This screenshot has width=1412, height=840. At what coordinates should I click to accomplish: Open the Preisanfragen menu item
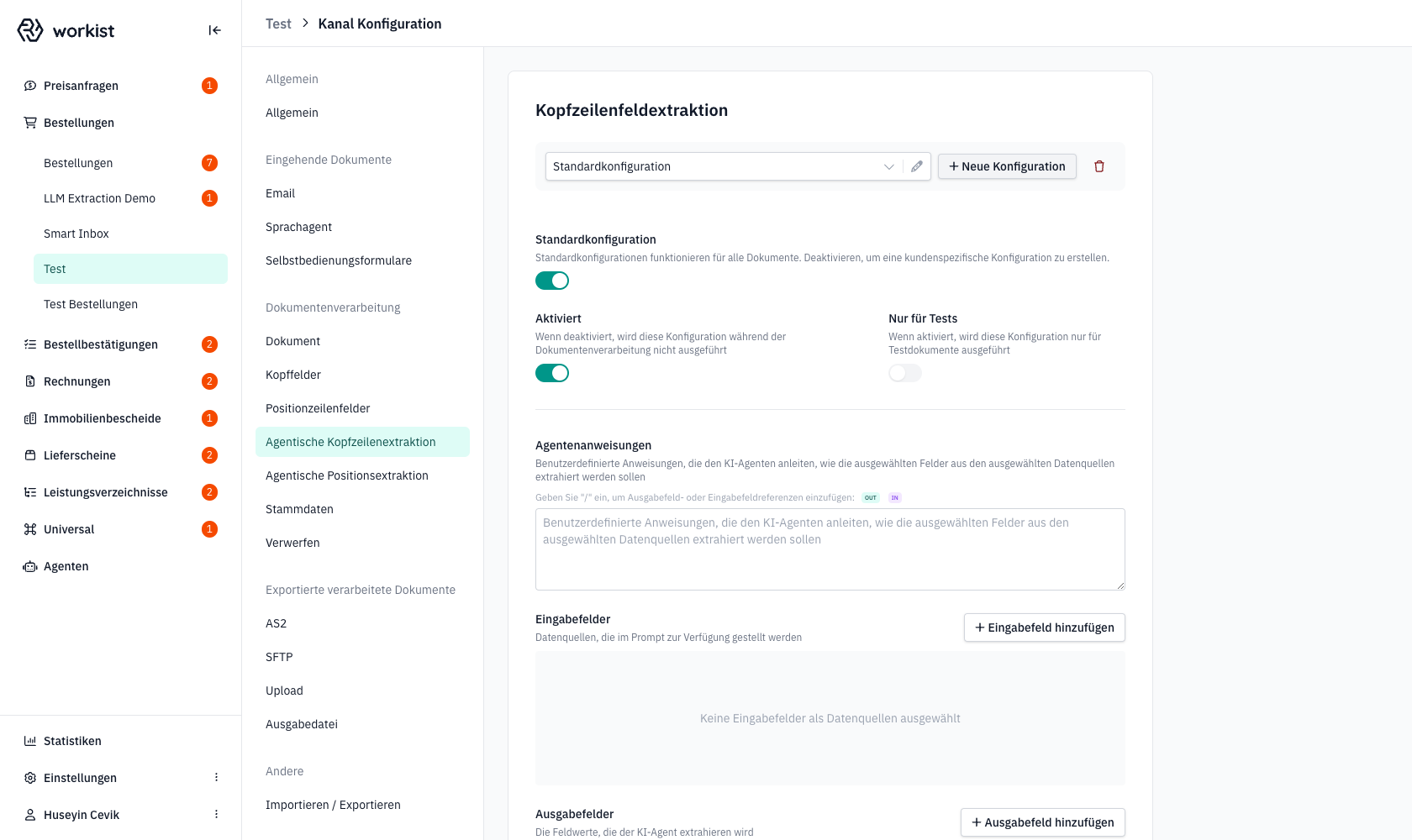(121, 86)
